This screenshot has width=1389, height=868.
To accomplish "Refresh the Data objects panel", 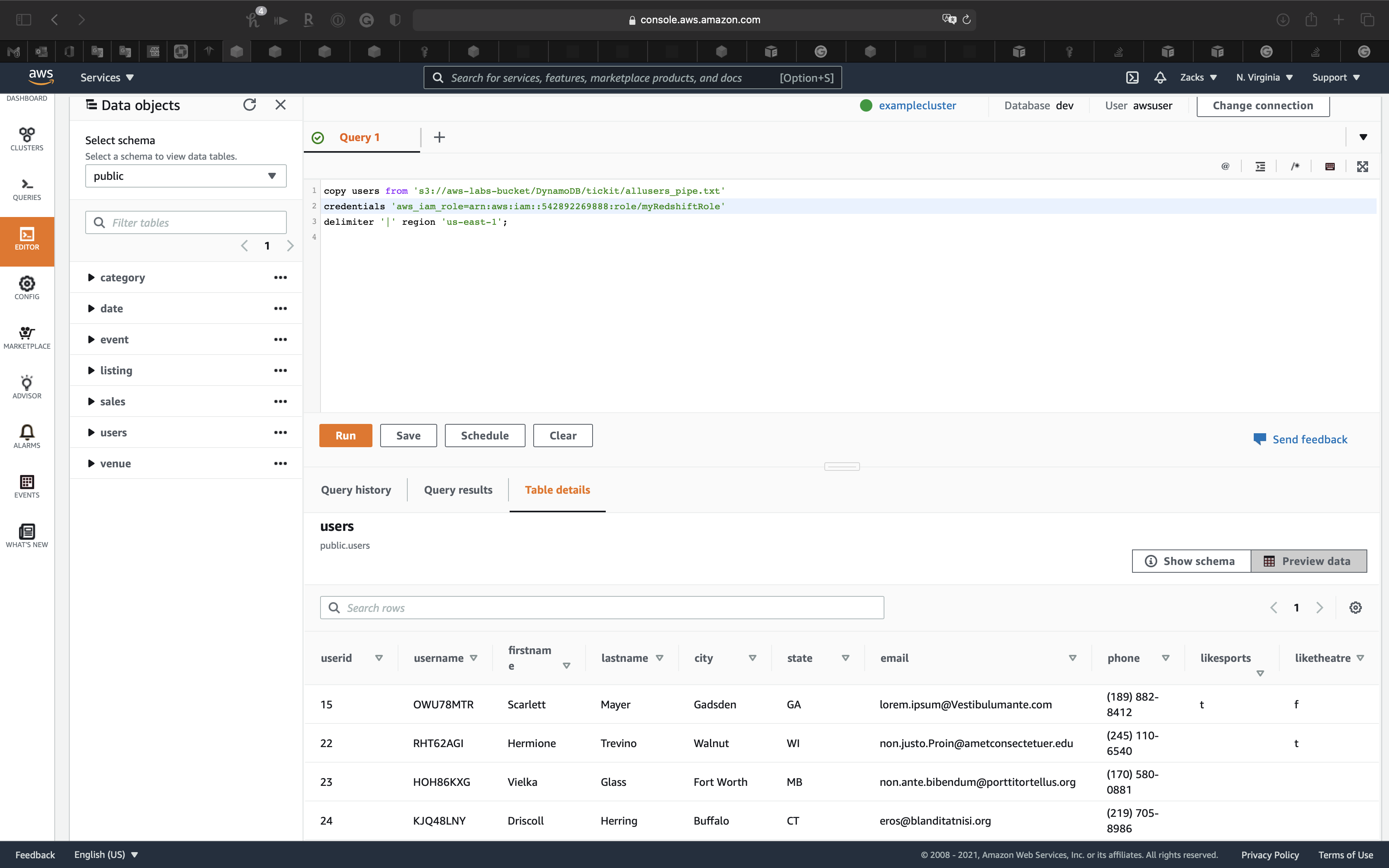I will (x=249, y=105).
